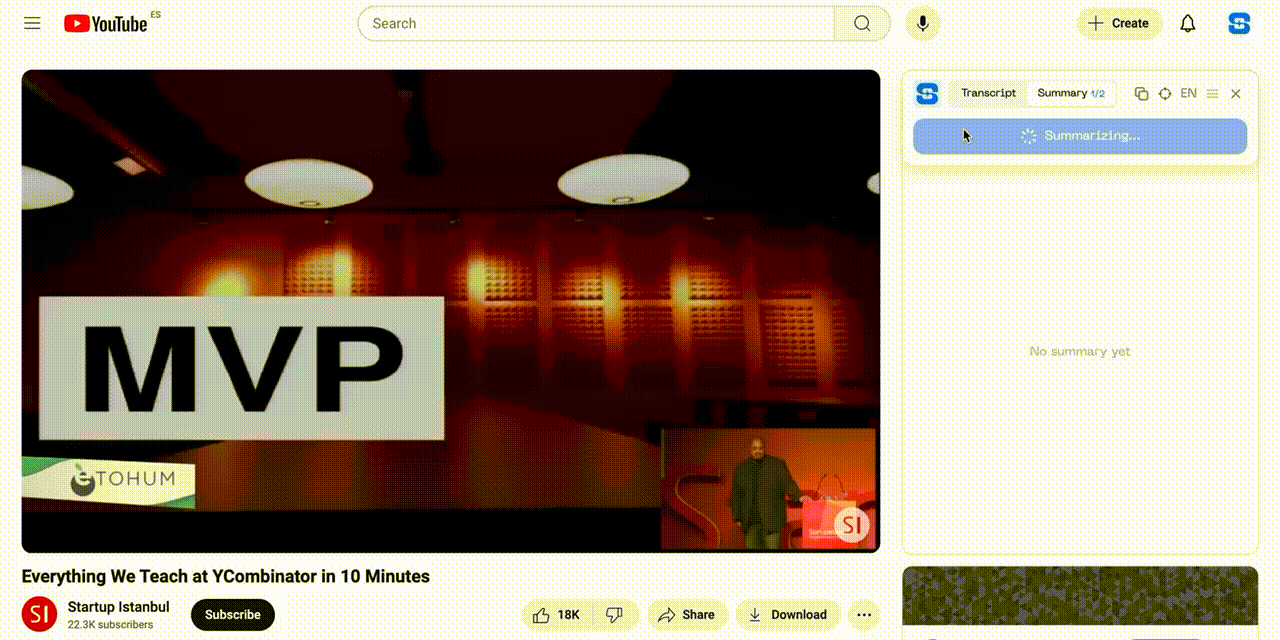Image resolution: width=1280 pixels, height=640 pixels.
Task: Click the 'No summary yet' text
Action: pyautogui.click(x=1080, y=351)
